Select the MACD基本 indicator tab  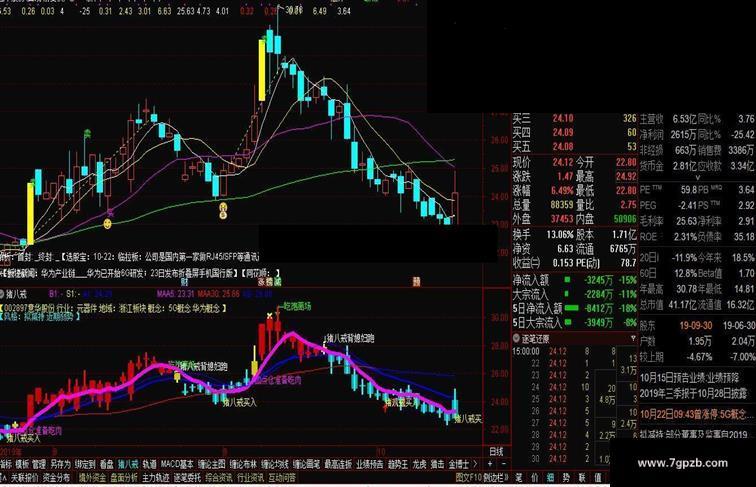tap(176, 464)
